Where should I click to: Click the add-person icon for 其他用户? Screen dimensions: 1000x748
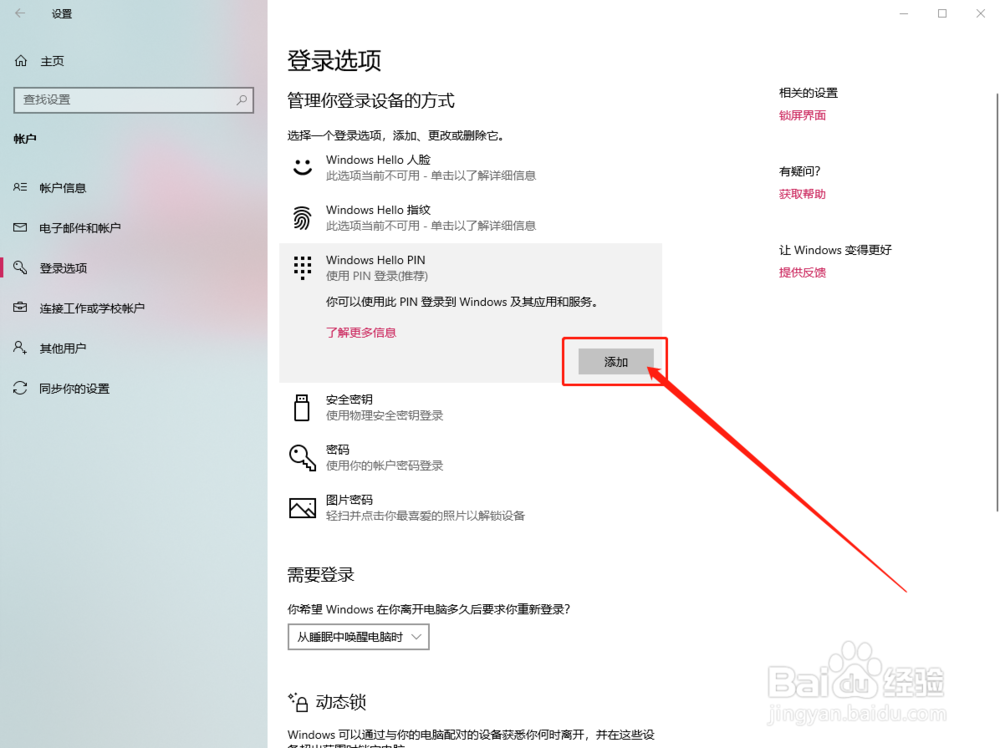tap(20, 348)
